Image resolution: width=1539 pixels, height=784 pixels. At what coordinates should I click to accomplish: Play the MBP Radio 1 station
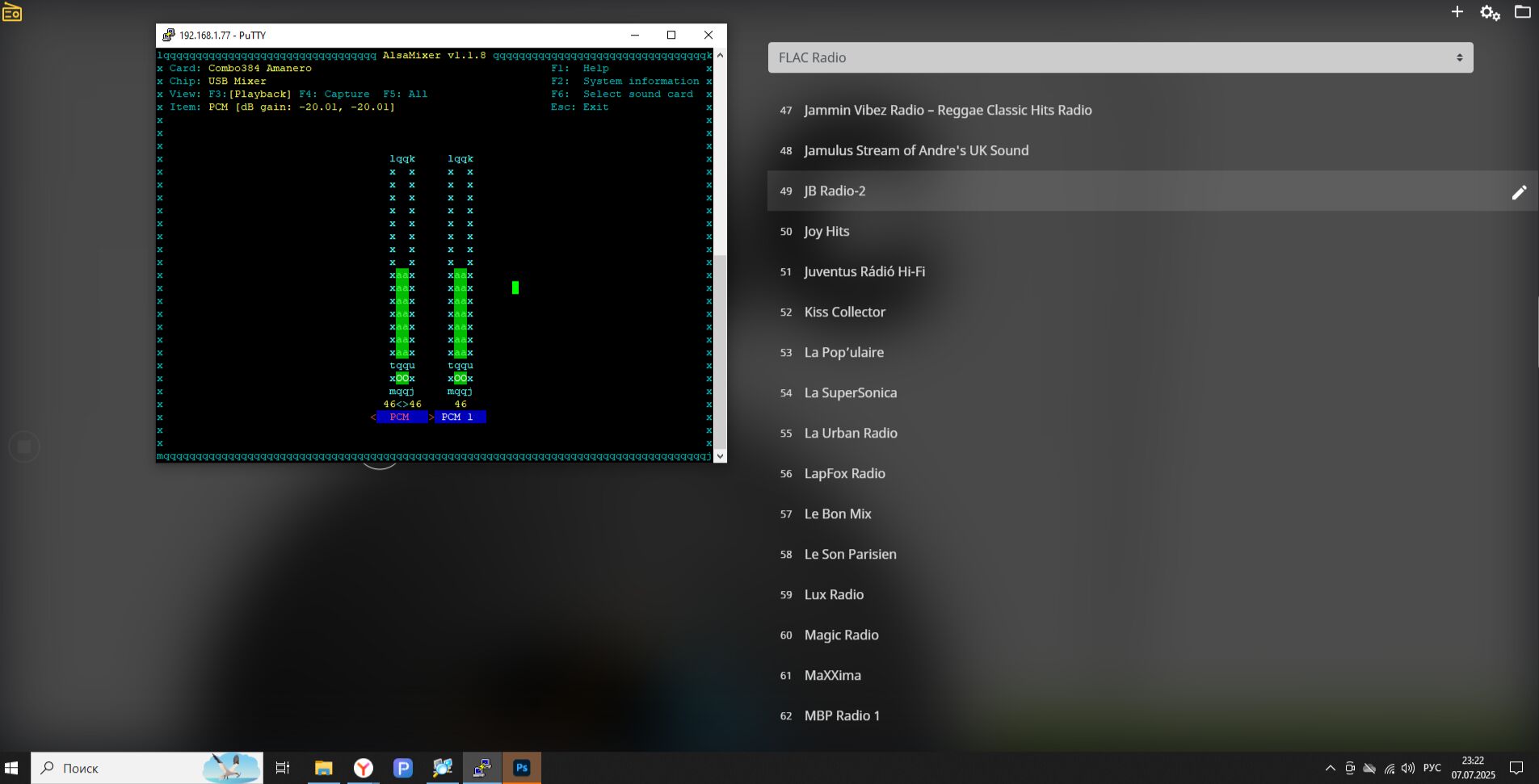(x=1152, y=715)
